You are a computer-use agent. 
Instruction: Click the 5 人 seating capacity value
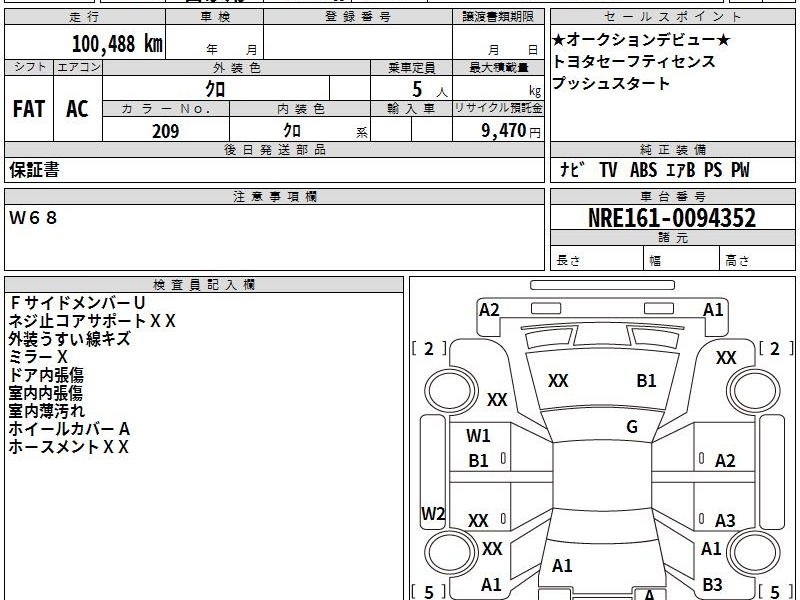[429, 89]
